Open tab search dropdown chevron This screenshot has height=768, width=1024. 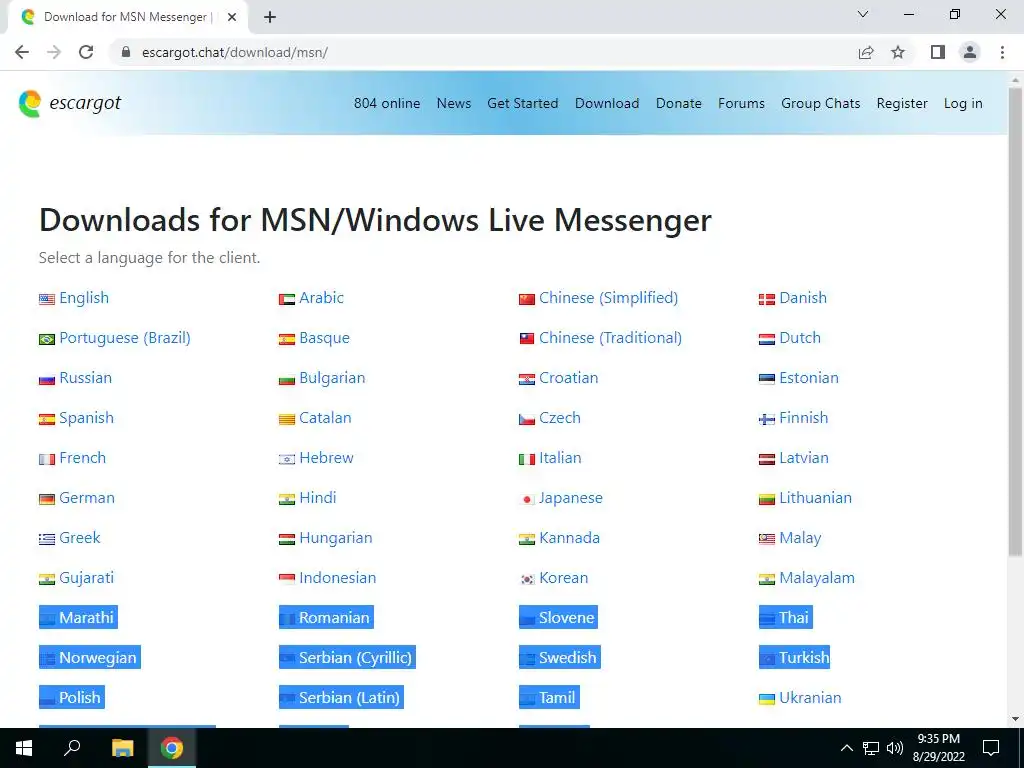(x=863, y=14)
